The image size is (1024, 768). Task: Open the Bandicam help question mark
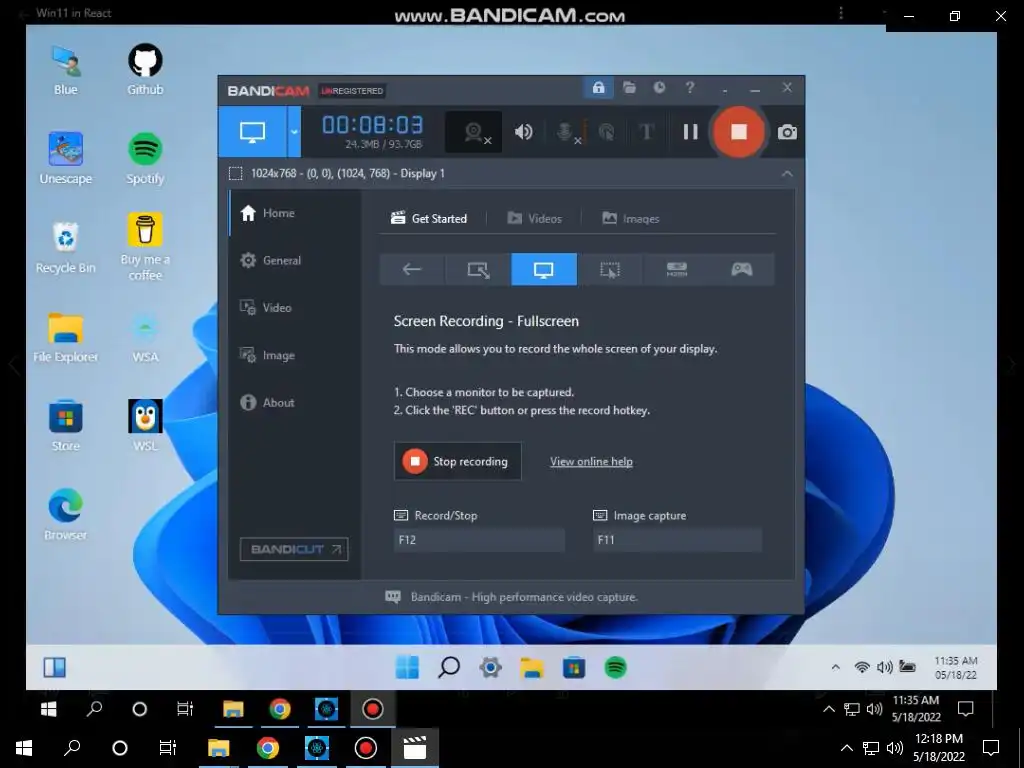[690, 88]
